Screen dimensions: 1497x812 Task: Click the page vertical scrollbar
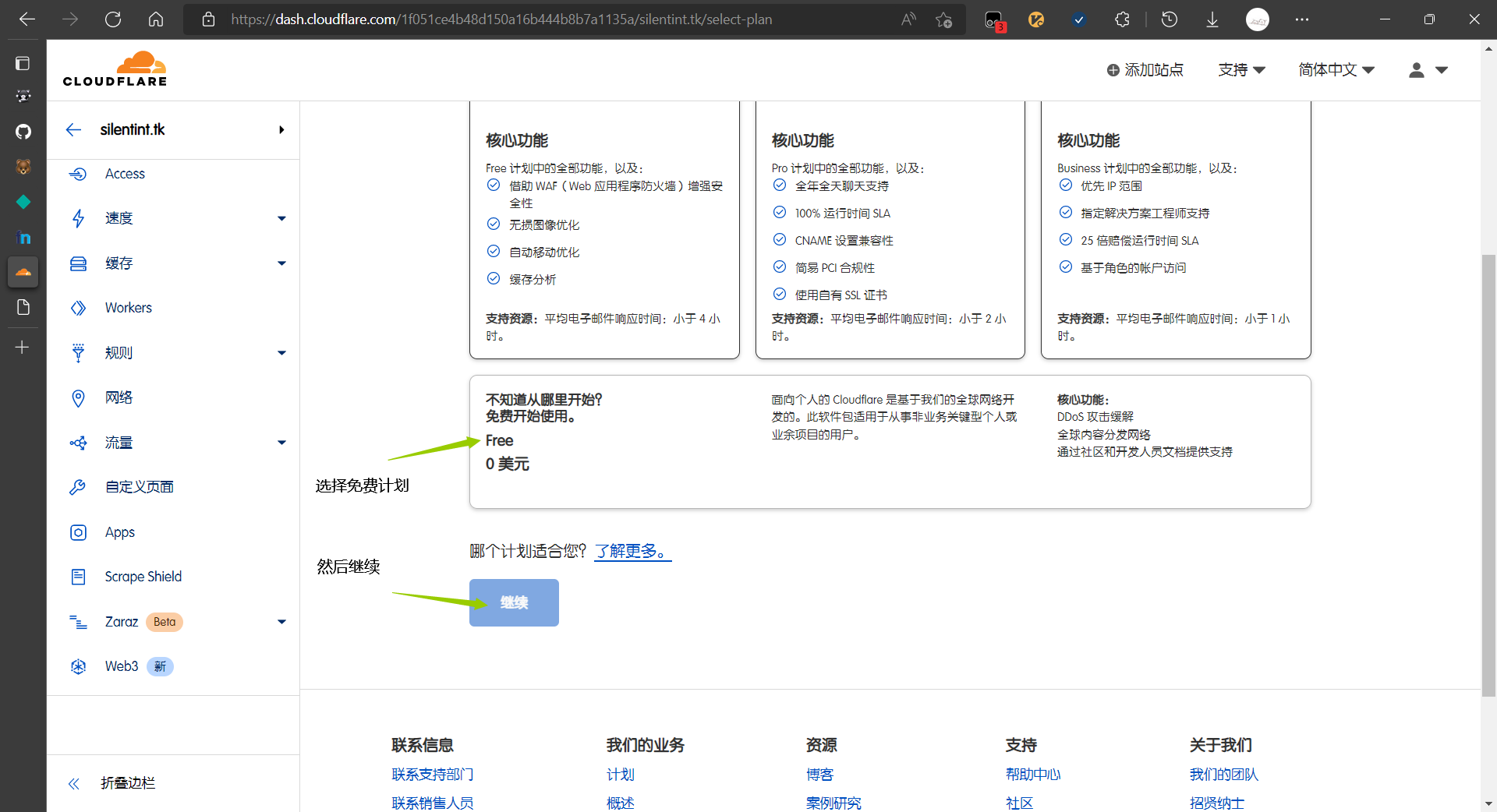[x=1488, y=475]
